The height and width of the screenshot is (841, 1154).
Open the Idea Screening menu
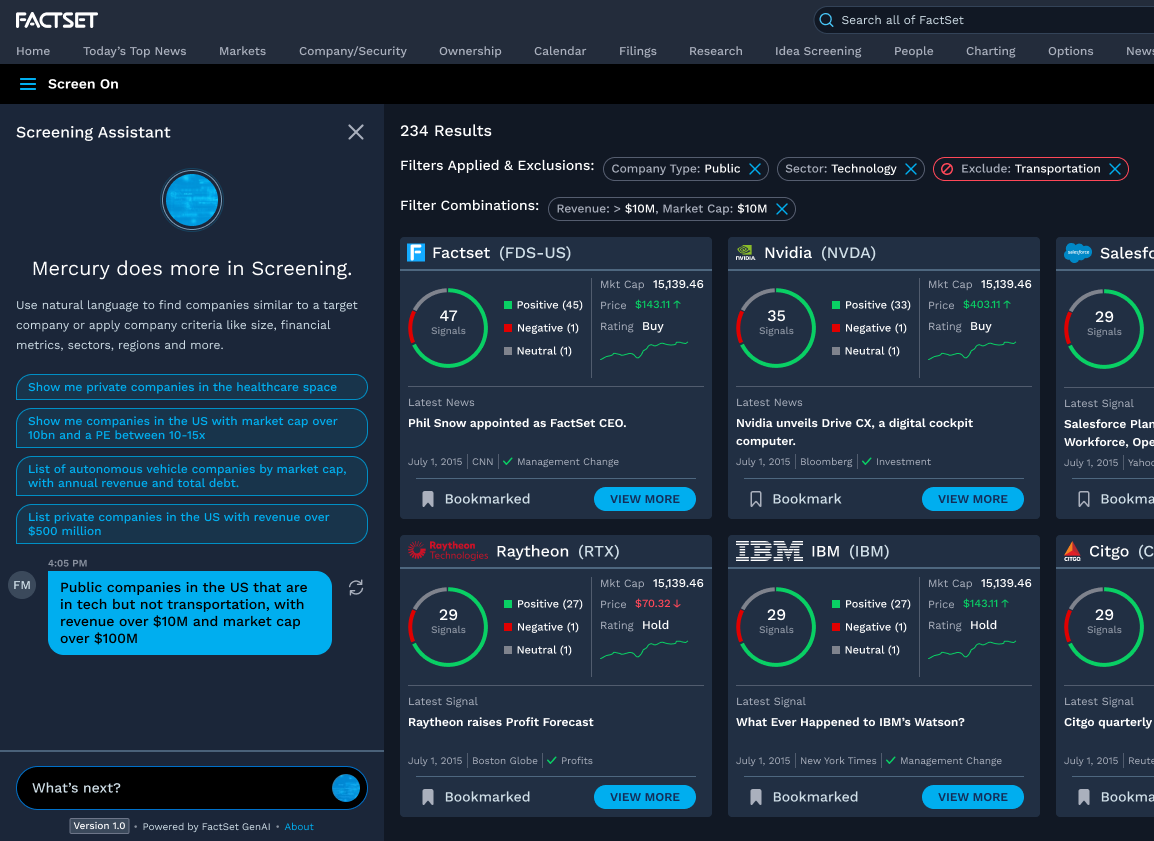click(818, 51)
